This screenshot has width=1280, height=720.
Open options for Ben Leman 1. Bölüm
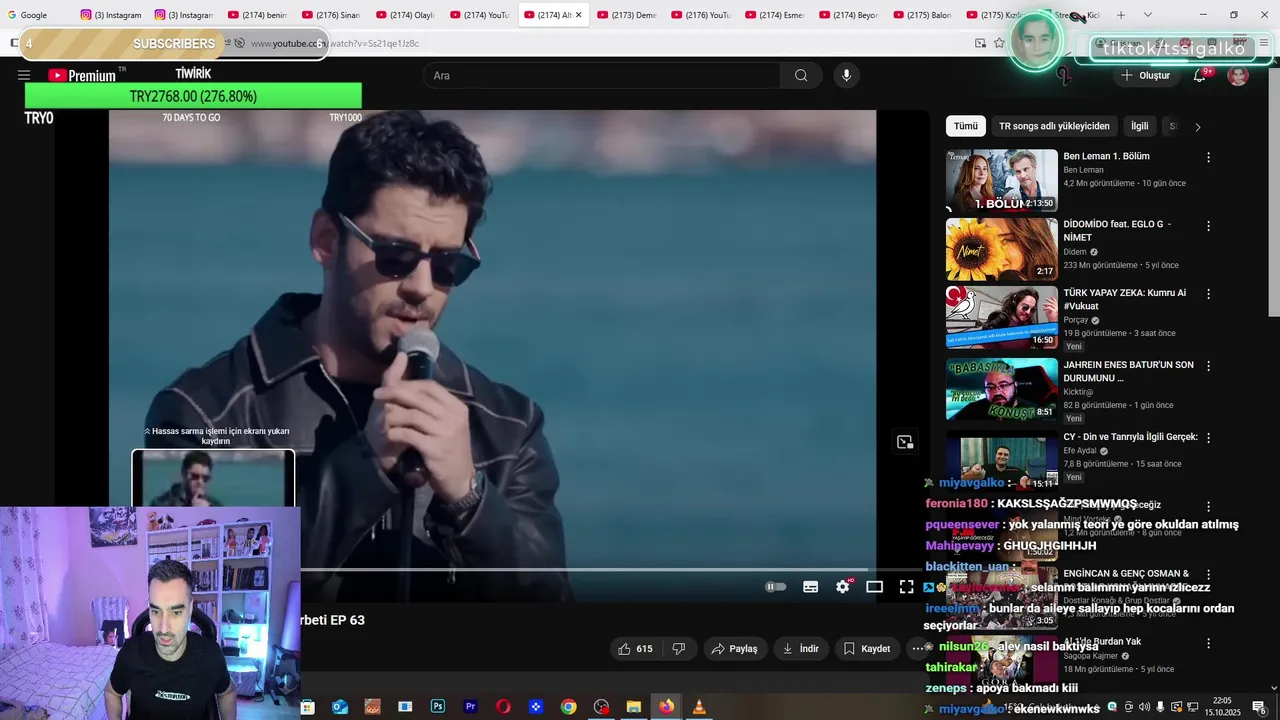point(1208,158)
